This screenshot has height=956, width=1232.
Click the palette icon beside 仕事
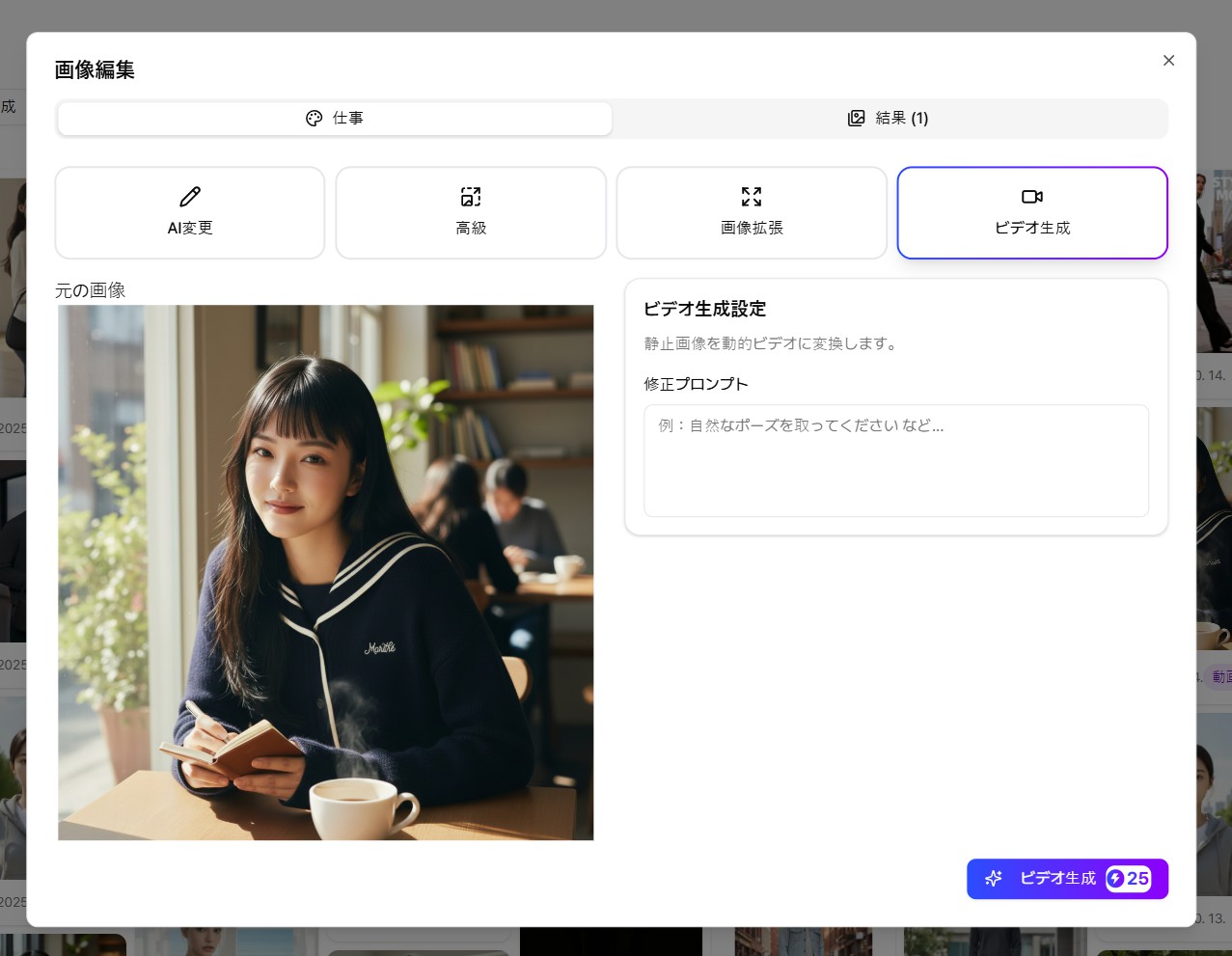tap(314, 119)
